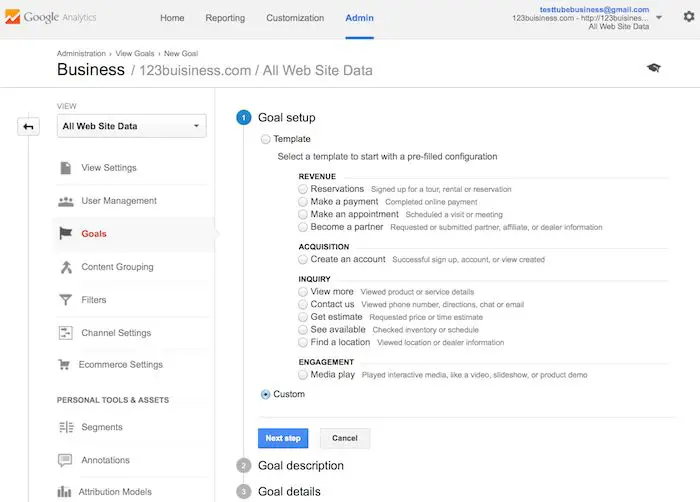Select the Reservations goal option
The width and height of the screenshot is (700, 502).
[303, 189]
